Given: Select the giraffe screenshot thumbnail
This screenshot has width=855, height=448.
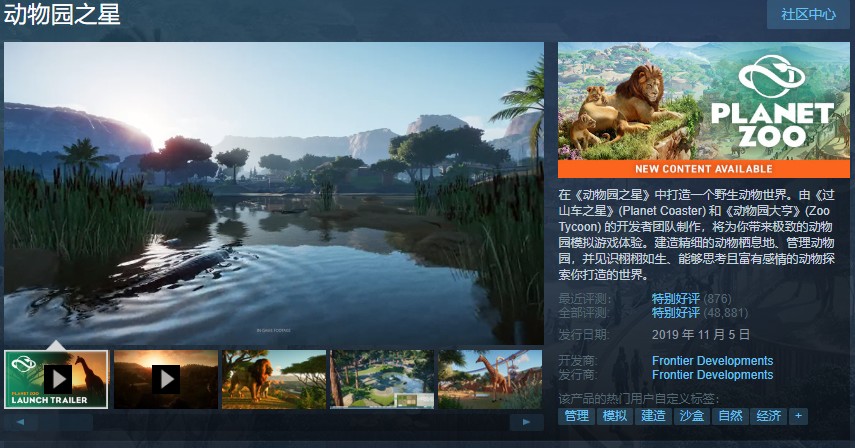Looking at the screenshot, I should 490,379.
